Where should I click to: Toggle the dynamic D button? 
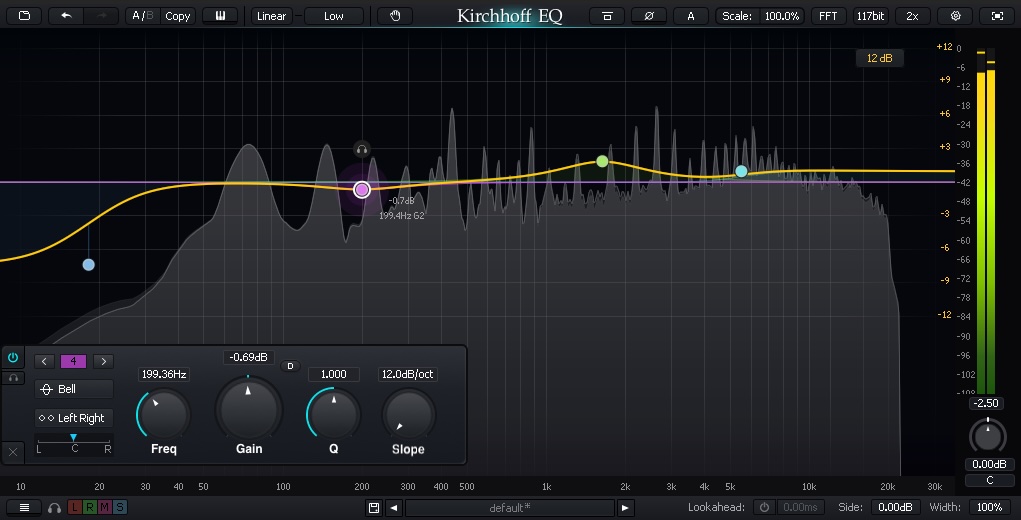point(290,366)
